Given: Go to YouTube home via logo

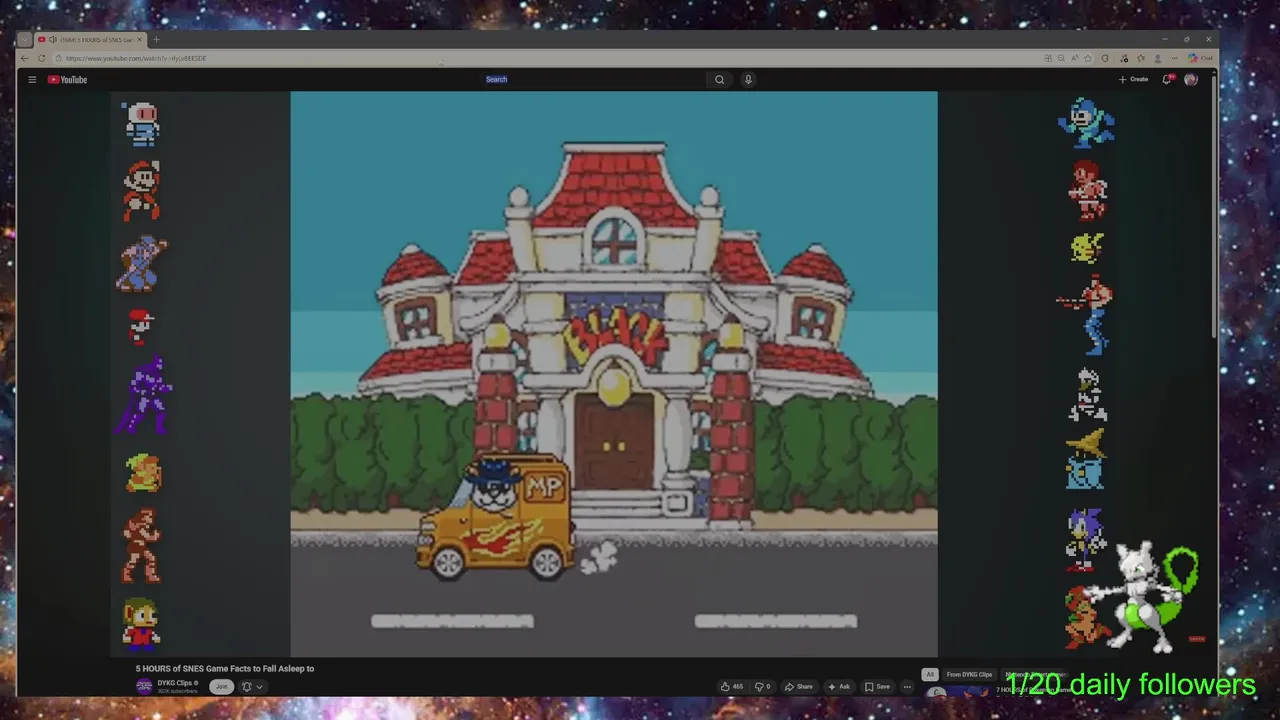Looking at the screenshot, I should (x=68, y=80).
